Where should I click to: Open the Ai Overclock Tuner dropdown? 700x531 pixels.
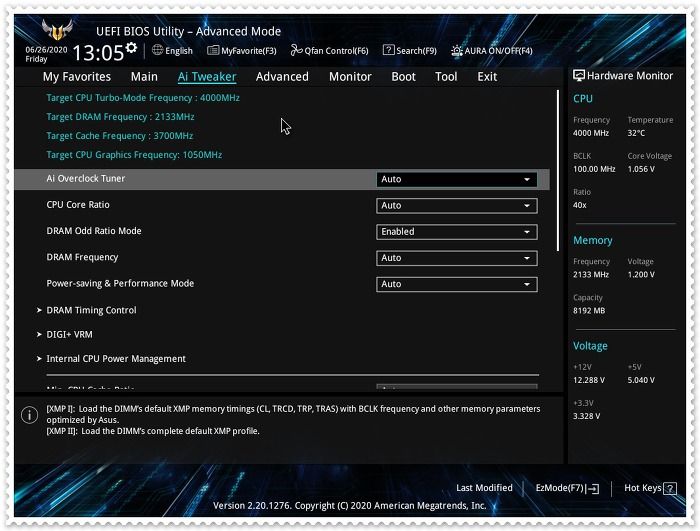tap(457, 180)
